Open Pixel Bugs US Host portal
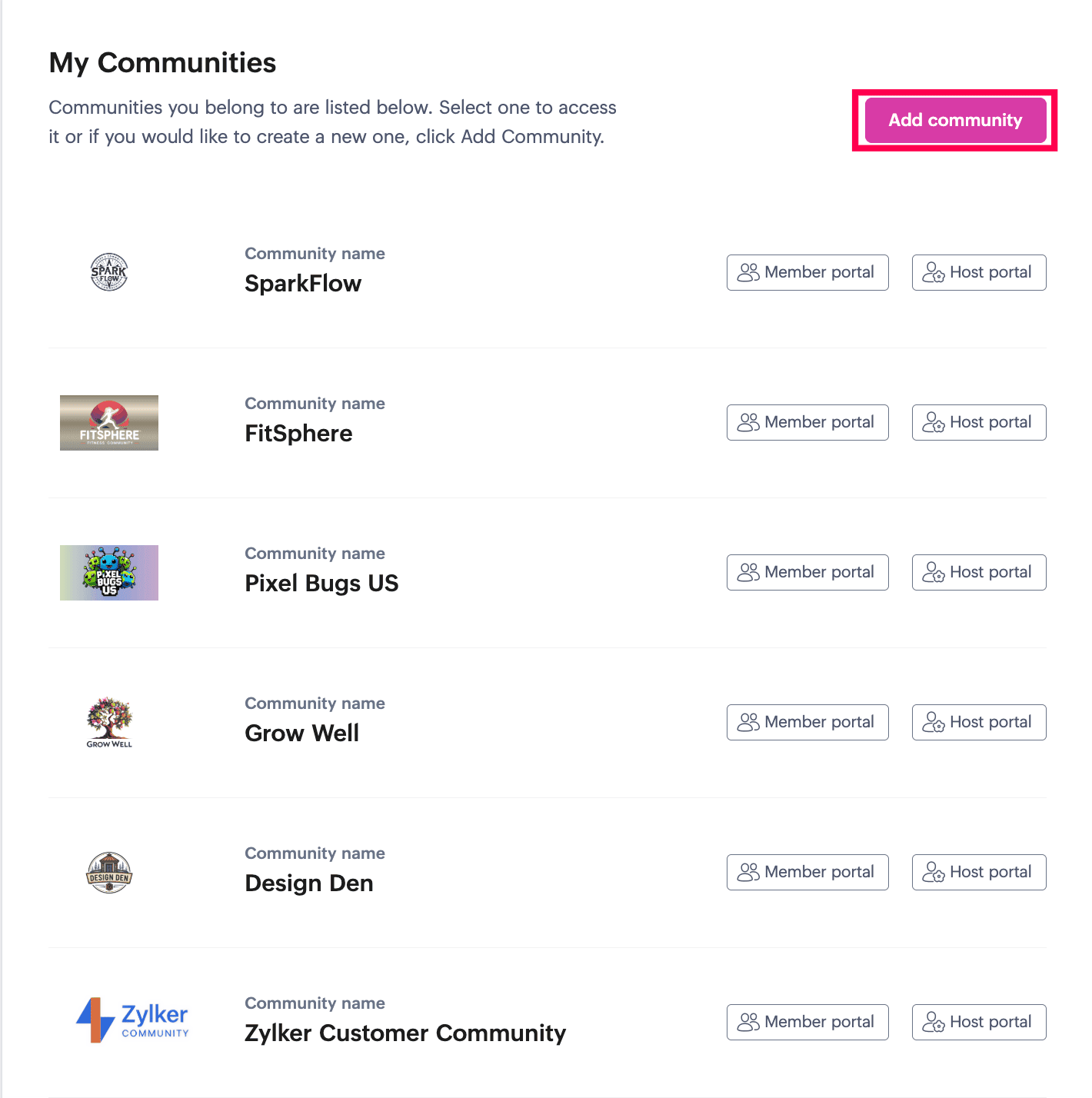Image resolution: width=1092 pixels, height=1098 pixels. 979,572
